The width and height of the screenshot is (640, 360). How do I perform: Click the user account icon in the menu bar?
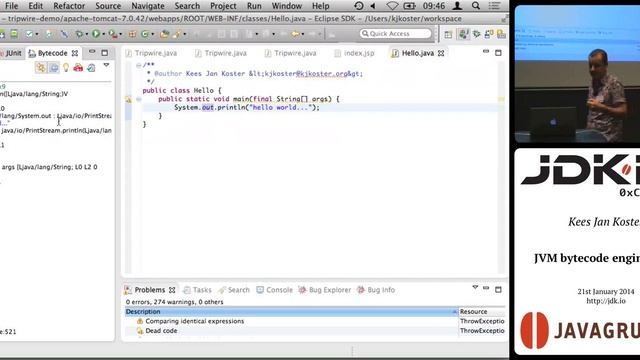tap(458, 6)
